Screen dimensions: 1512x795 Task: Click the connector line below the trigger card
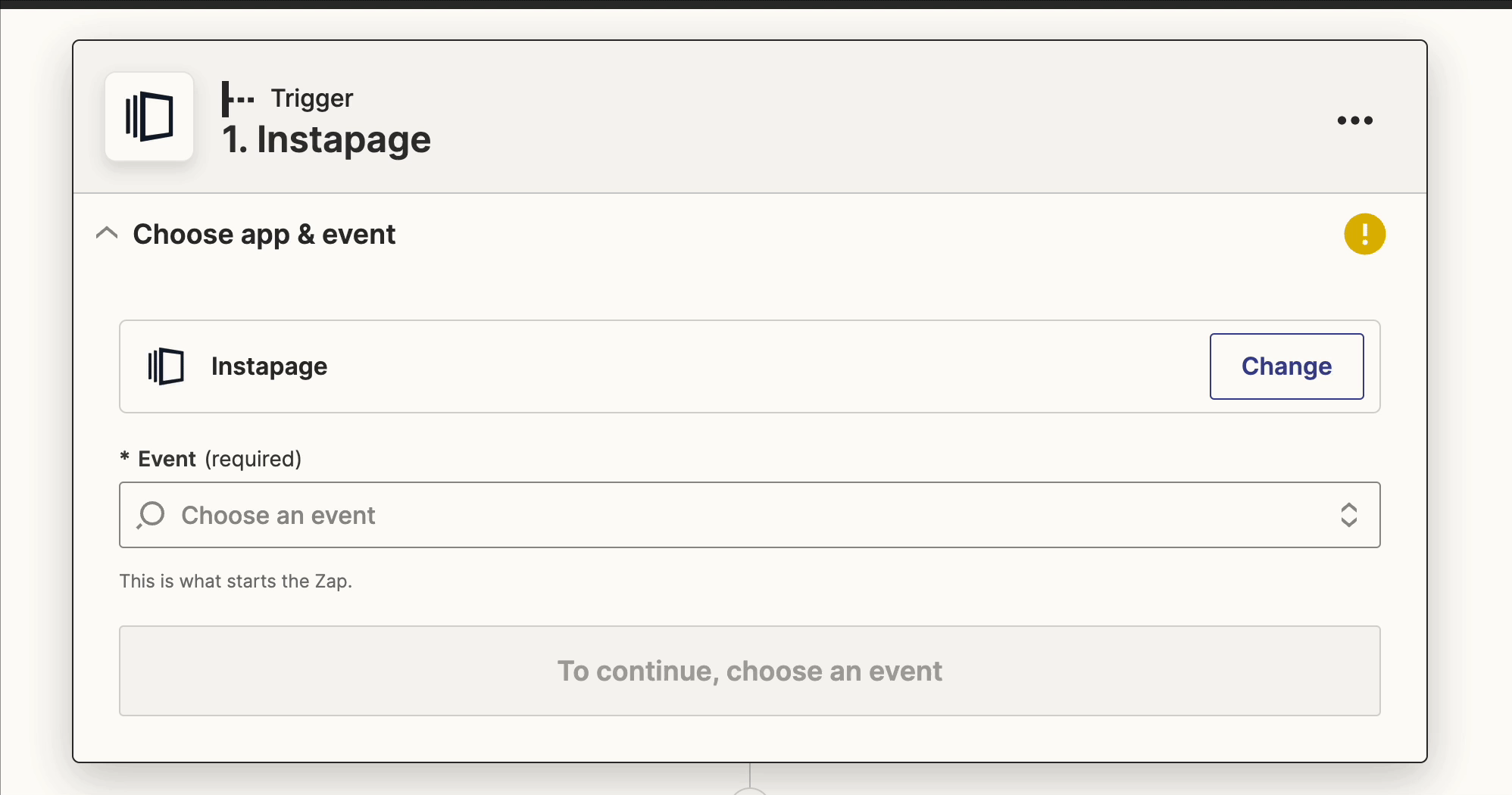[x=750, y=774]
